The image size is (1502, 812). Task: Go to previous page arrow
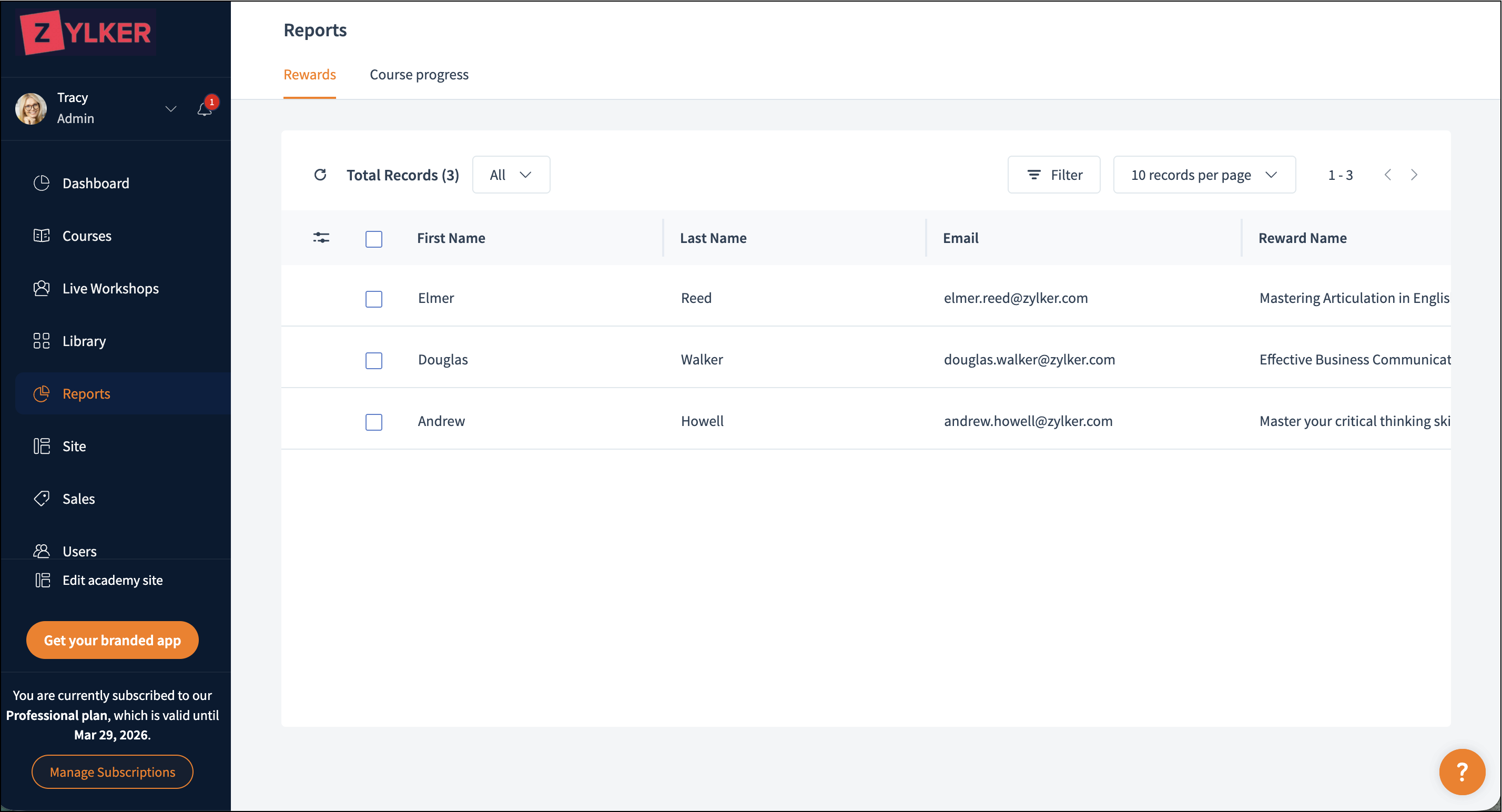coord(1388,175)
